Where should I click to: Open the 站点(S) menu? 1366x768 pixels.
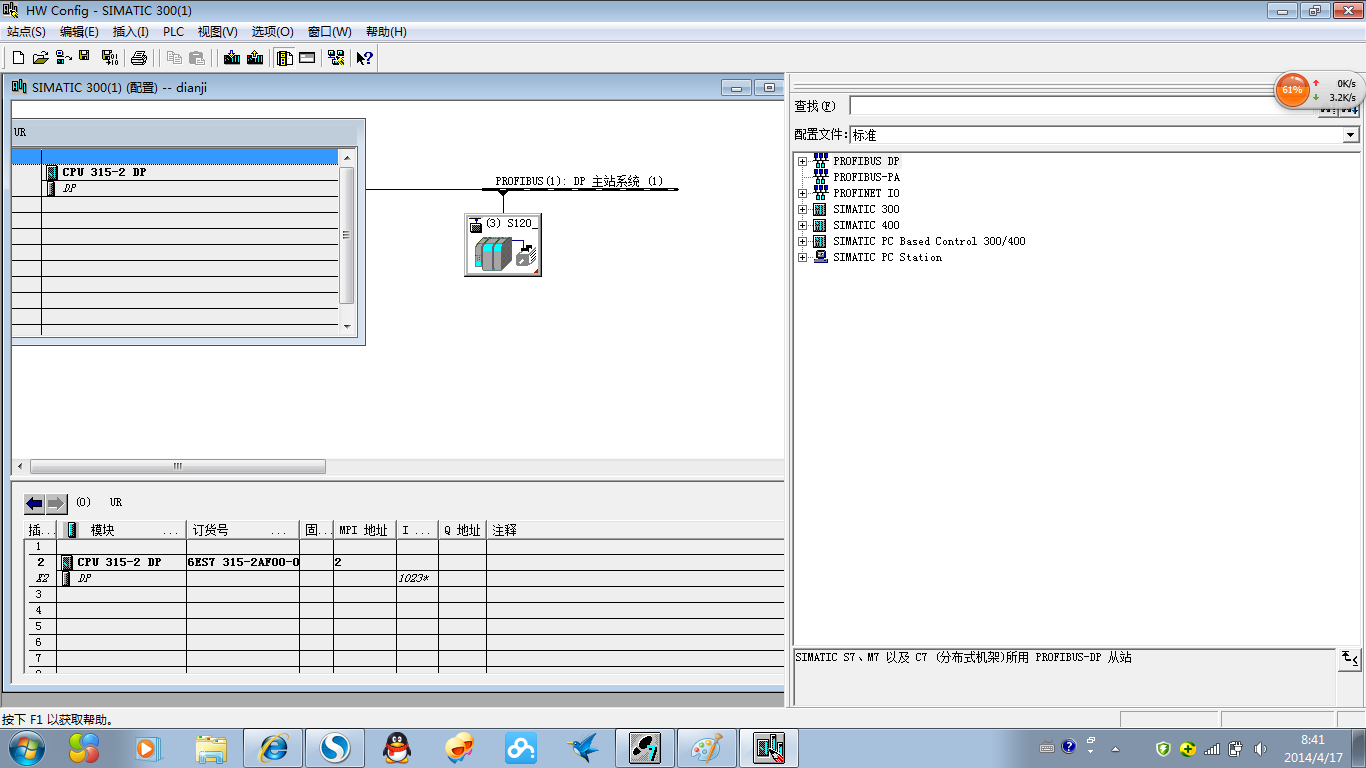click(26, 32)
